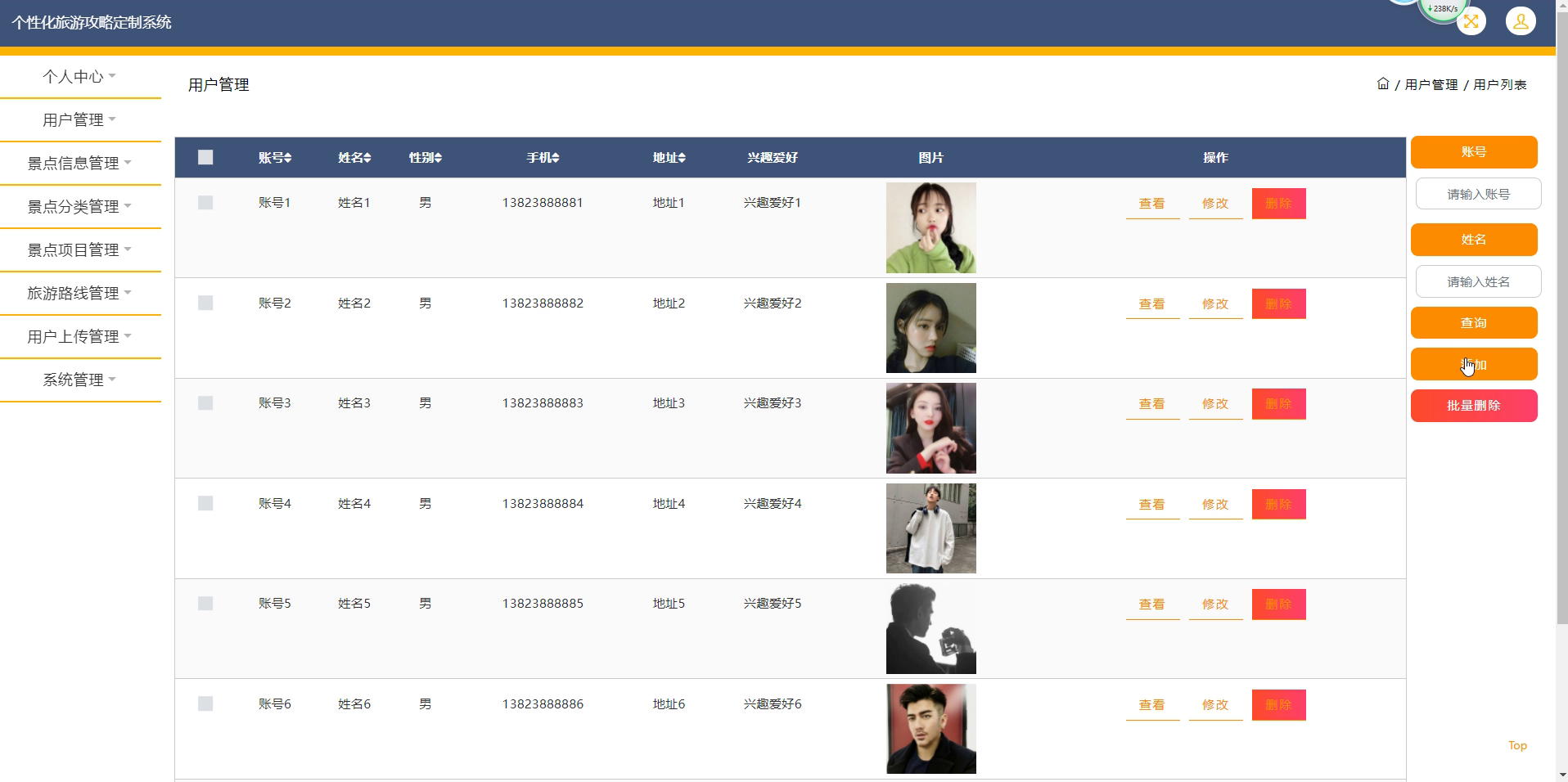Focus the 请输入账号 input field
1568x782 pixels.
click(x=1478, y=194)
